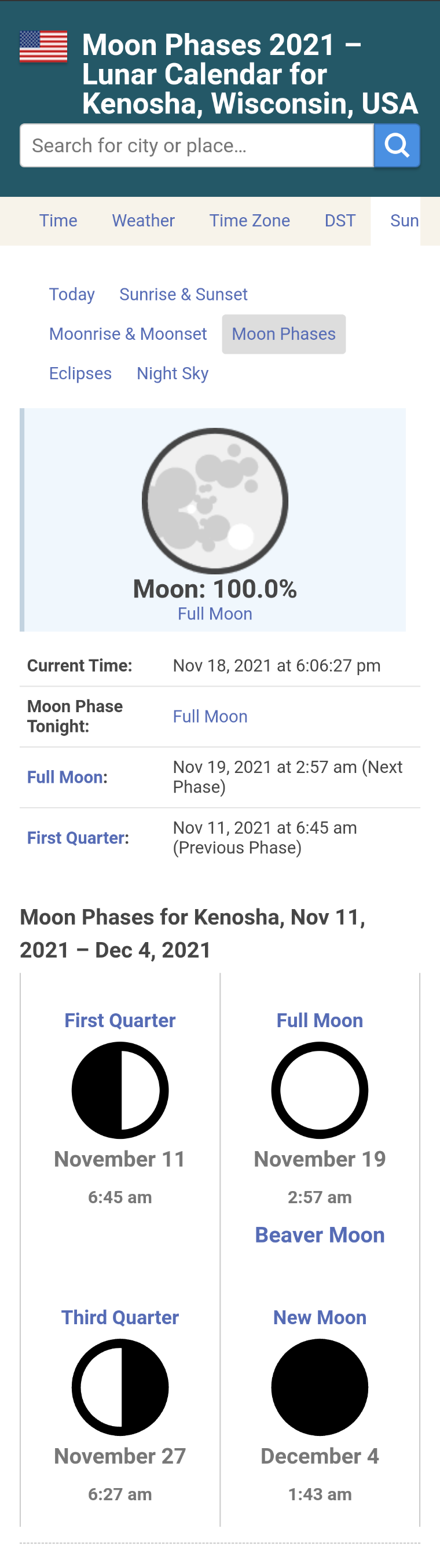
Task: Switch to the Time Zone tab
Action: point(250,221)
